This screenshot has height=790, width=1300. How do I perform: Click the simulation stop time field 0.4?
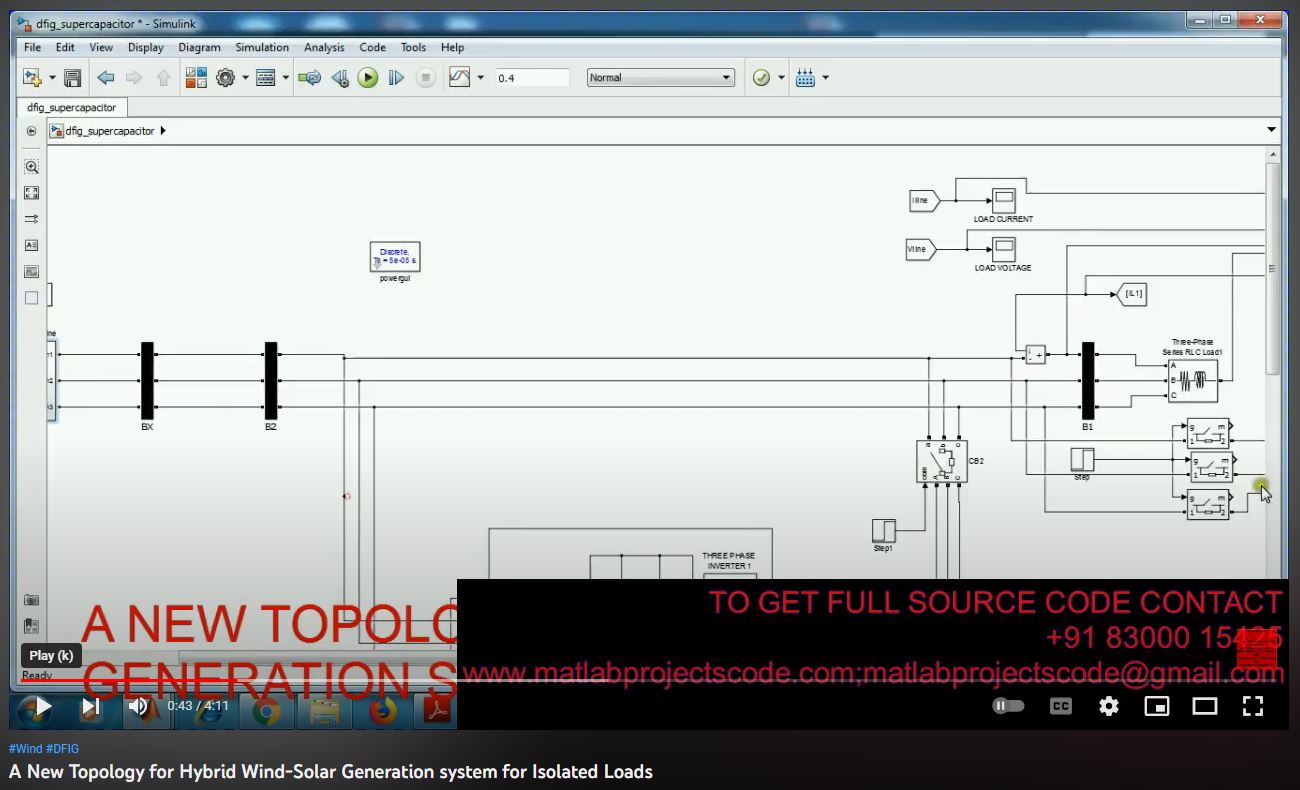click(533, 78)
